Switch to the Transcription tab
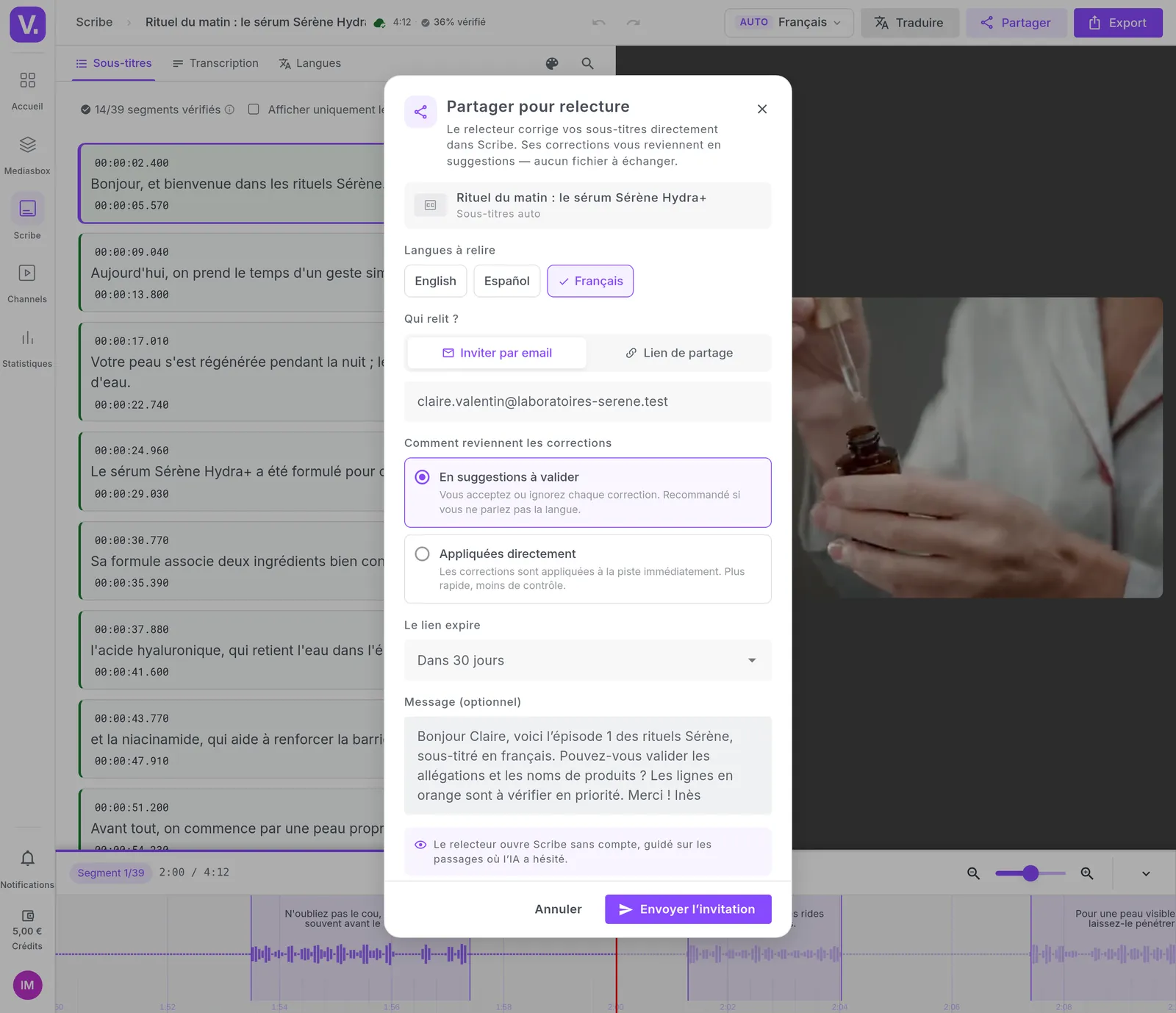1176x1013 pixels. coord(215,63)
